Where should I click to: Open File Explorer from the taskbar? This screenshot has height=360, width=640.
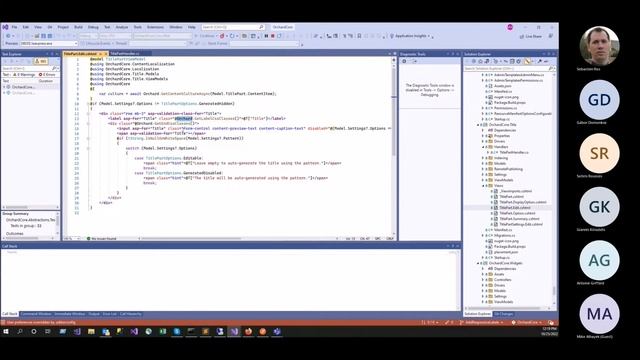pos(91,331)
